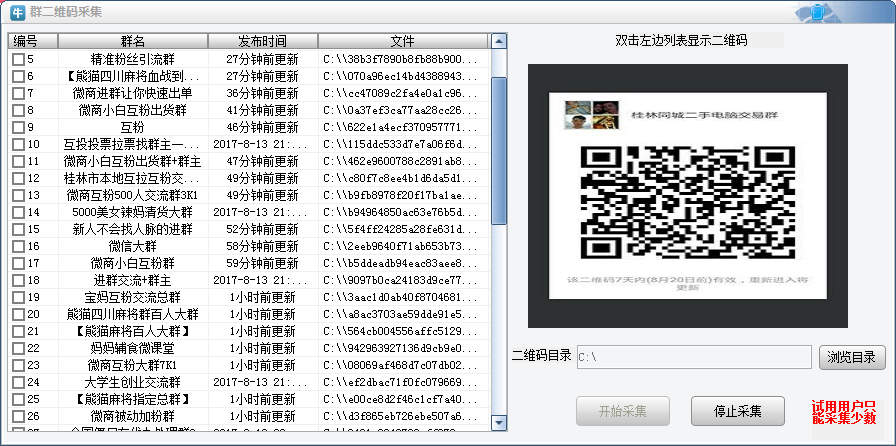
Task: Click 41分钟前更新 time cell
Action: pos(262,110)
